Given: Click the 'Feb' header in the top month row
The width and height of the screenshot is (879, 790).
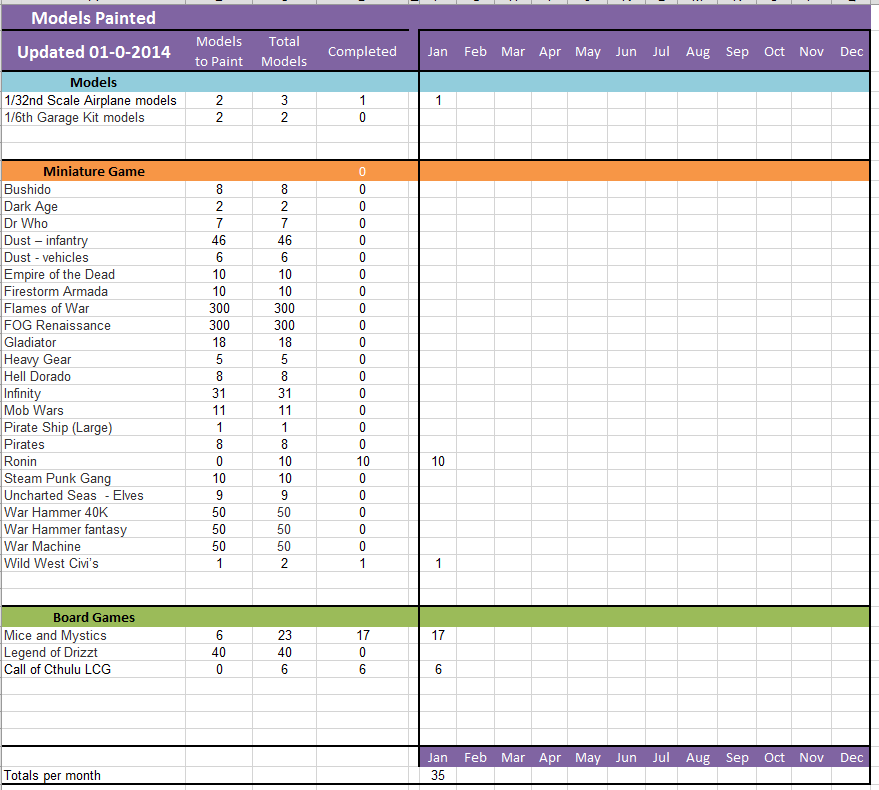Looking at the screenshot, I should click(x=475, y=52).
